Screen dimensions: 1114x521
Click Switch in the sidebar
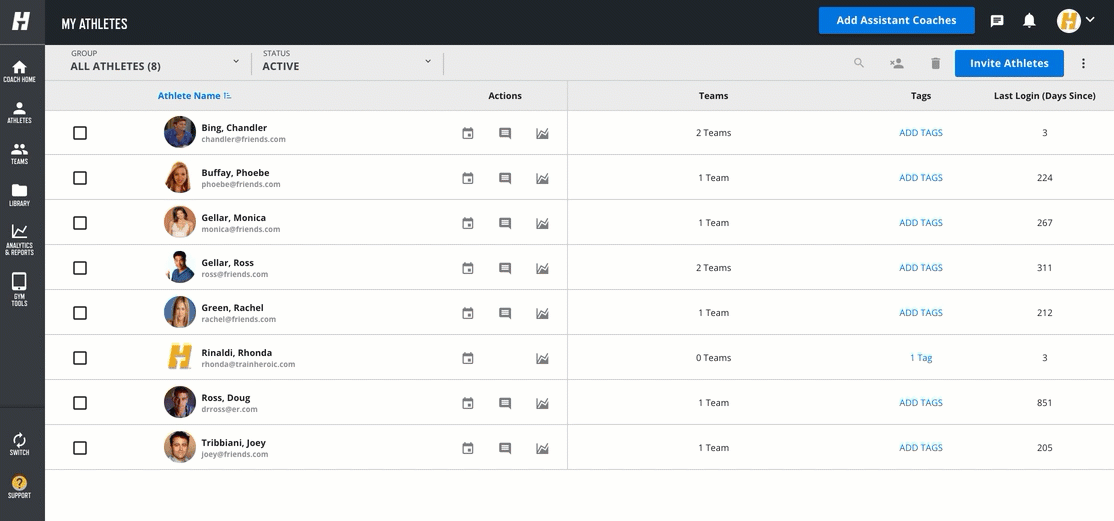(x=19, y=444)
